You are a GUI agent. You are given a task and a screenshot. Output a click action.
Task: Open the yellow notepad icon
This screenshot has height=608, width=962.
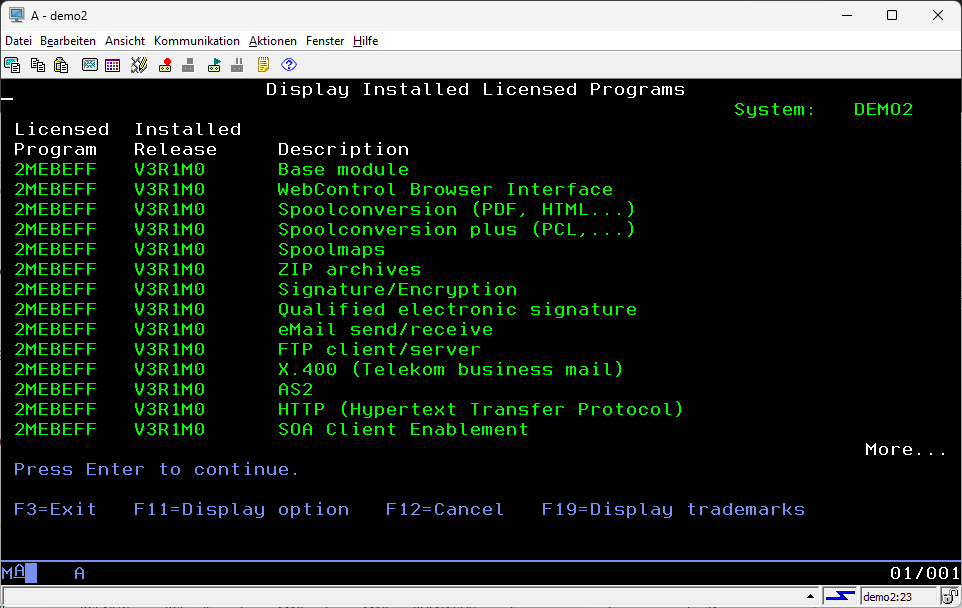click(264, 65)
